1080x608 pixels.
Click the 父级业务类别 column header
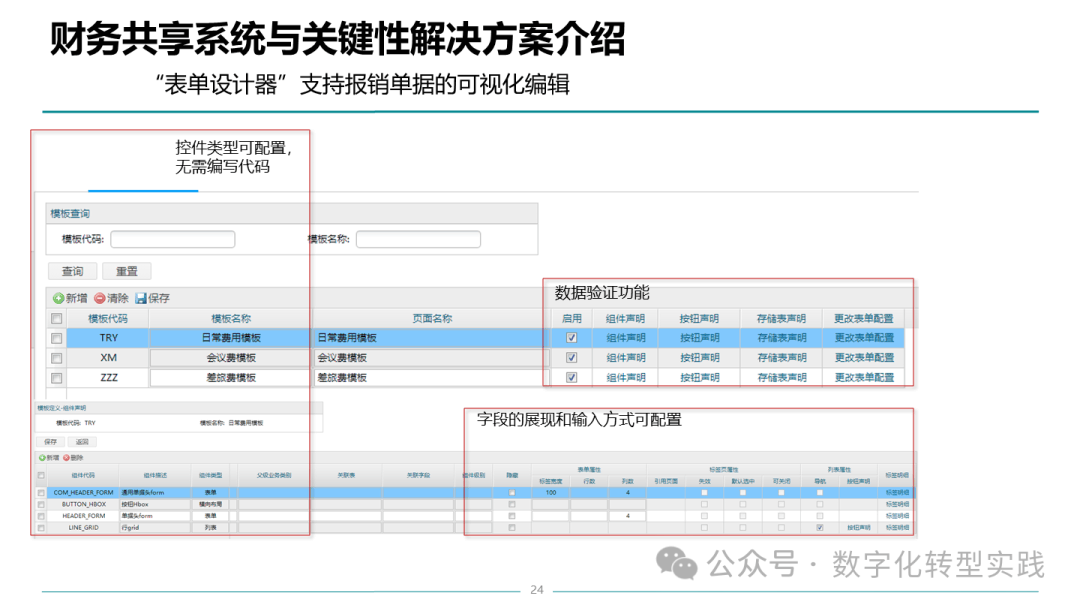pyautogui.click(x=274, y=476)
